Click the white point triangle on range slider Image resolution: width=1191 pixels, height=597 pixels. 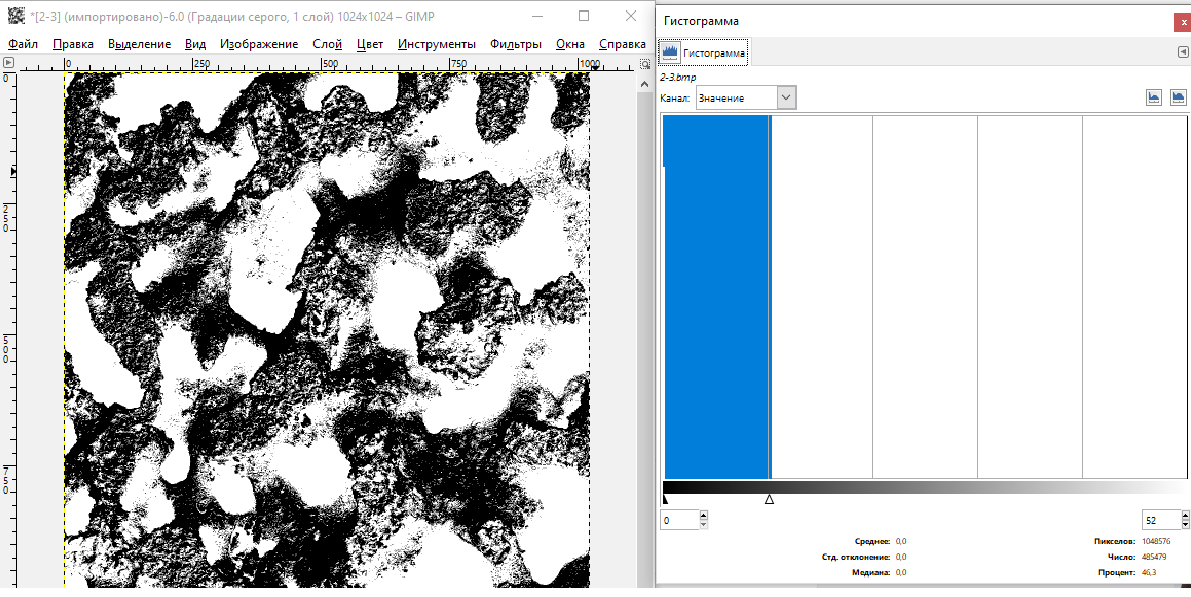(x=769, y=498)
